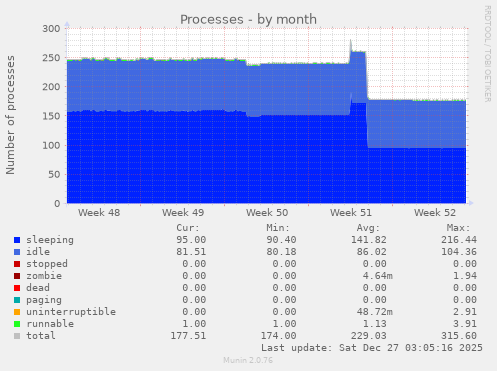Click the 'Week 52' axis label

pos(435,213)
